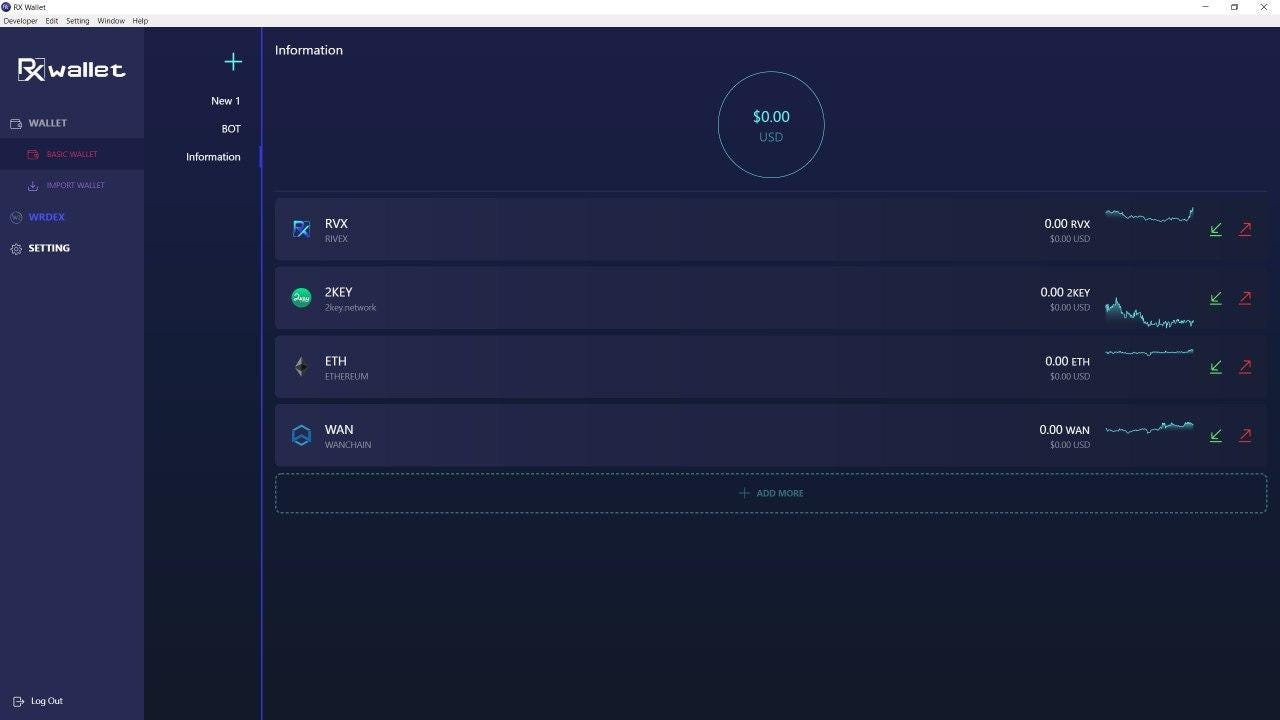
Task: Click the Log Out label
Action: (47, 701)
